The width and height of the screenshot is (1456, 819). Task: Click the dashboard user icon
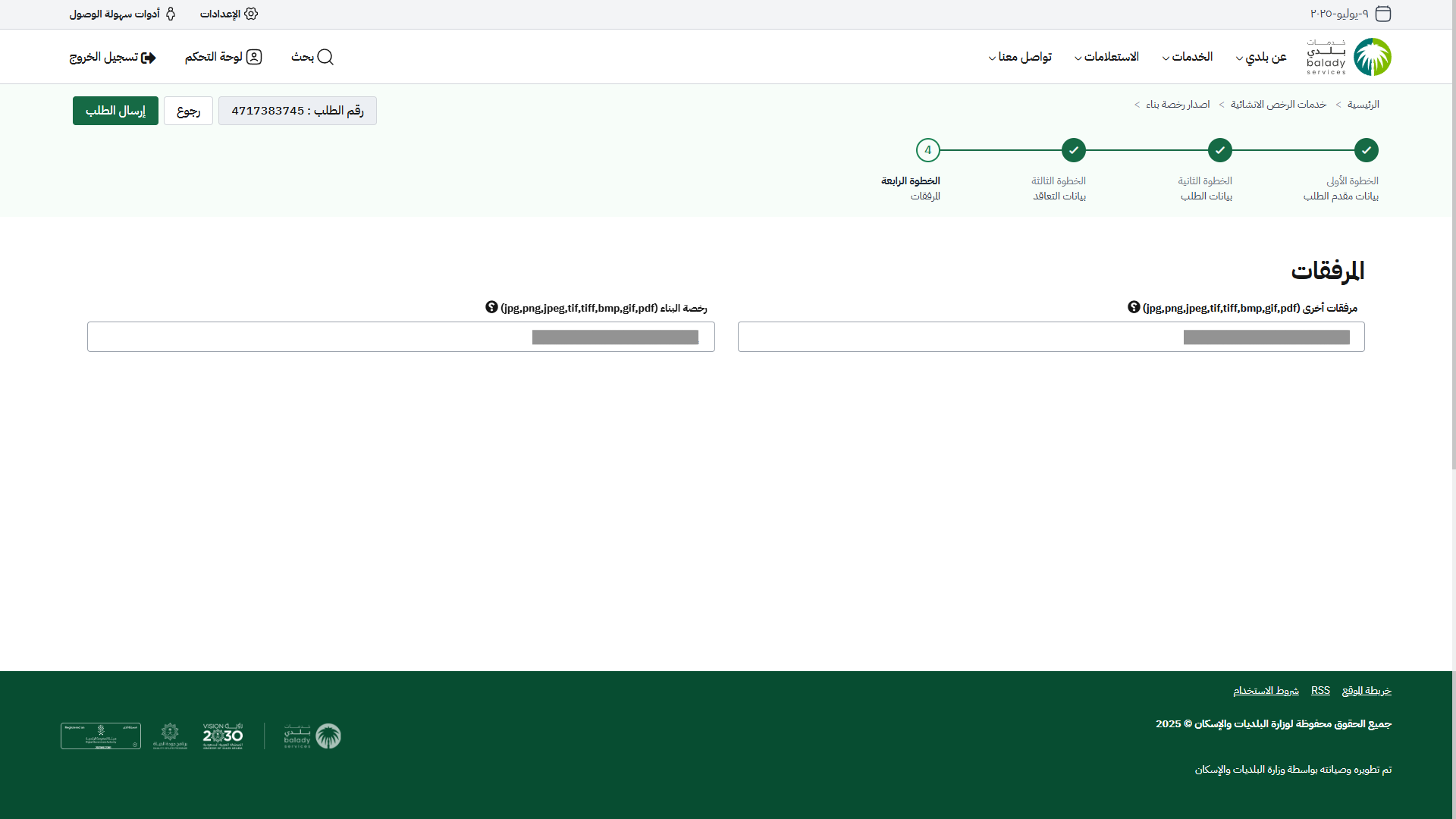[x=254, y=57]
